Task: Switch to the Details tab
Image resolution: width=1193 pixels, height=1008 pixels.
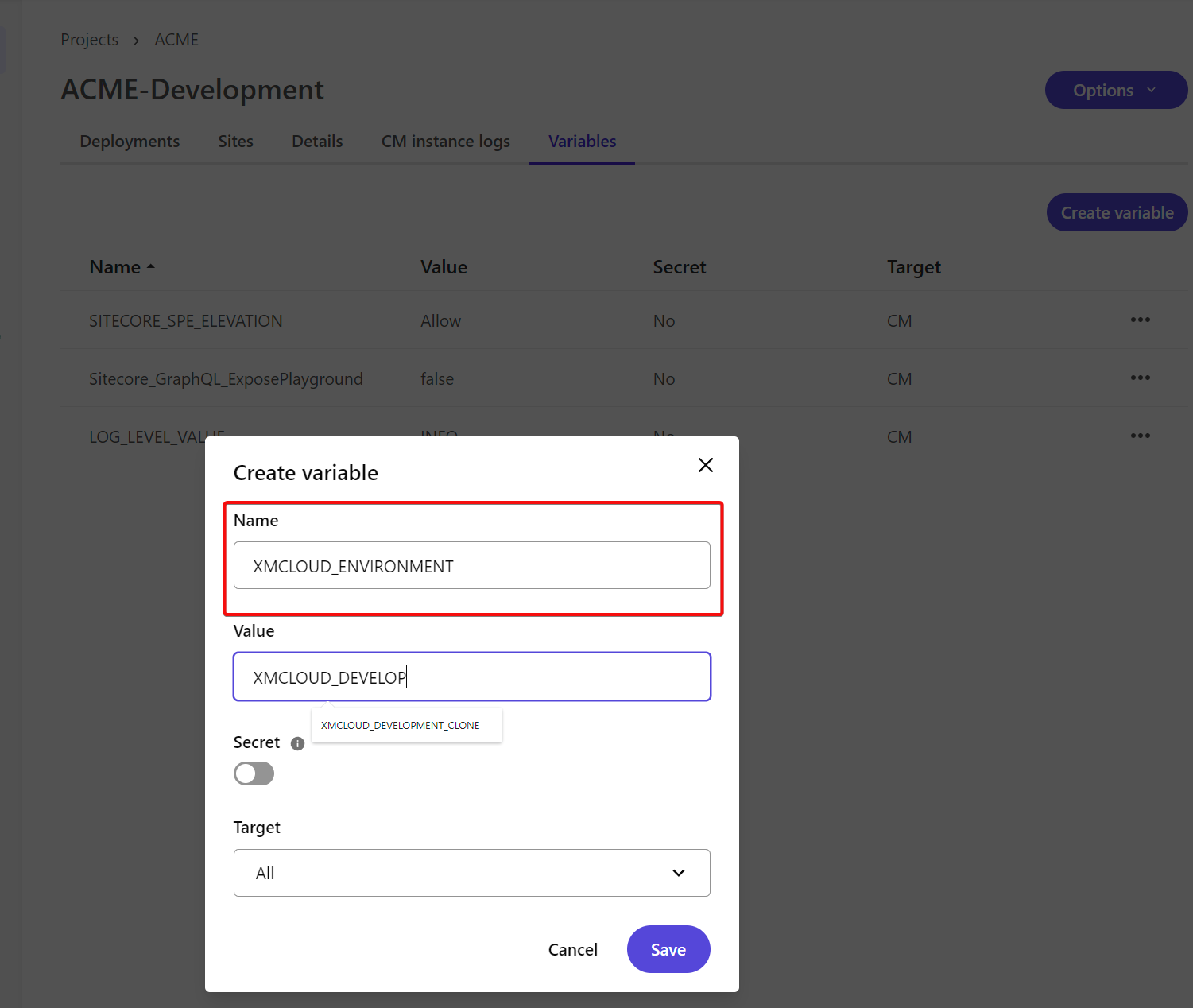Action: [x=317, y=142]
